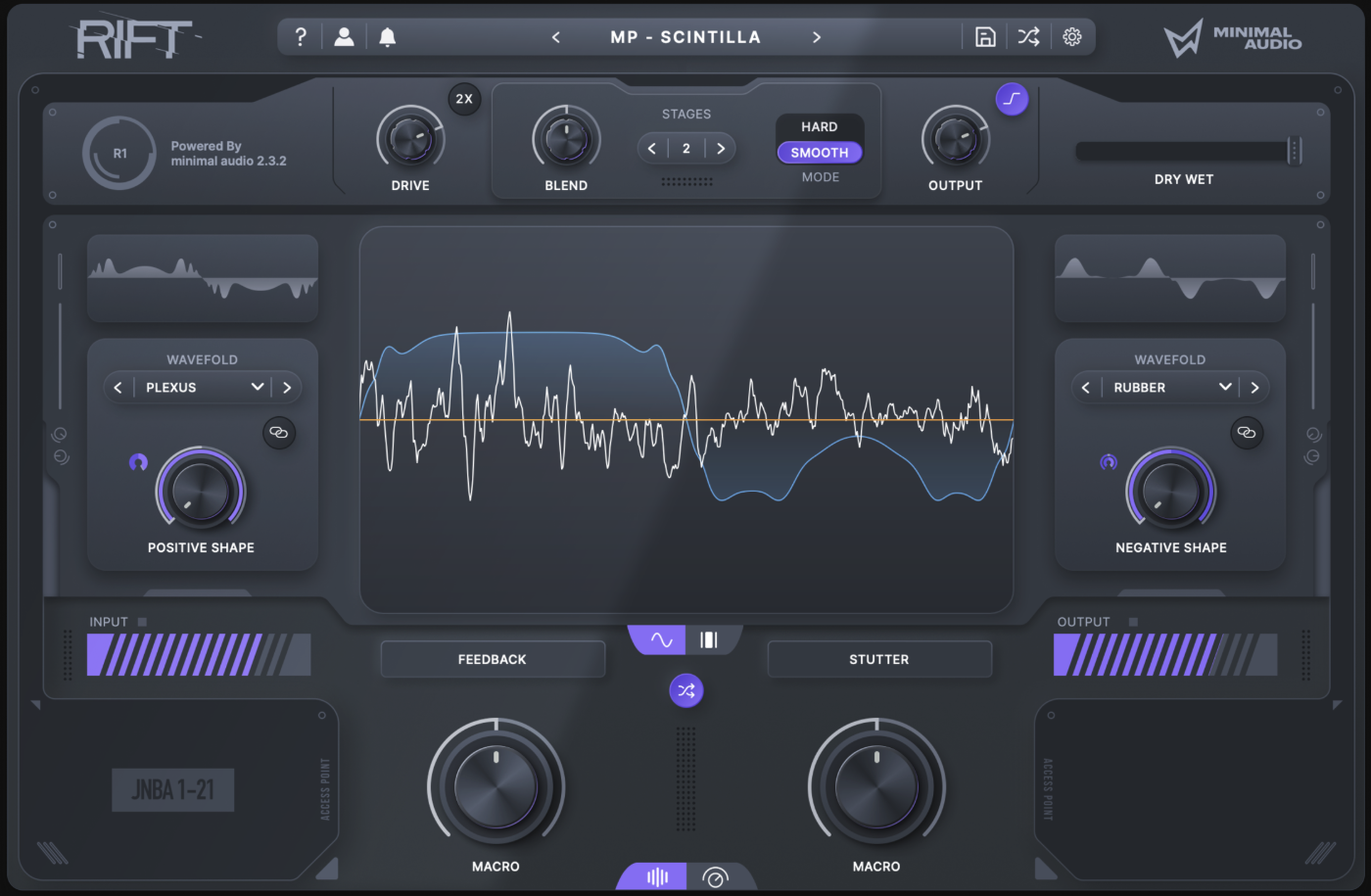
Task: Click the link icon above Positive Shape knob
Action: (279, 433)
